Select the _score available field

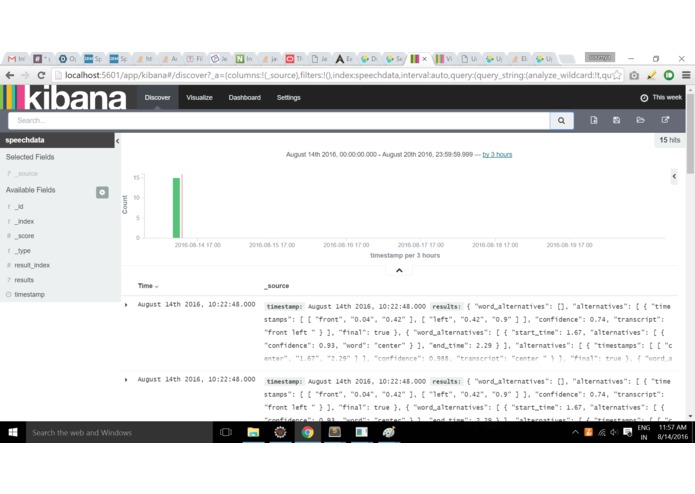tap(24, 236)
